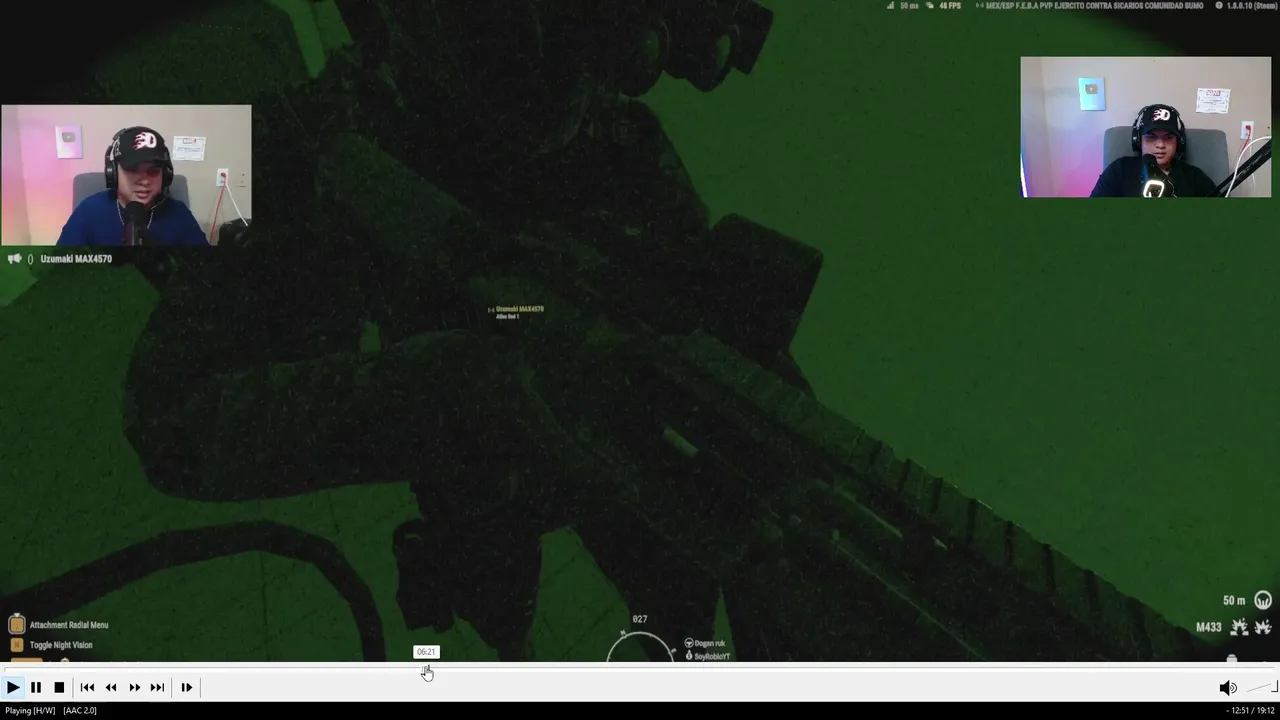This screenshot has width=1280, height=720.
Task: Fast forward the video
Action: coord(135,687)
